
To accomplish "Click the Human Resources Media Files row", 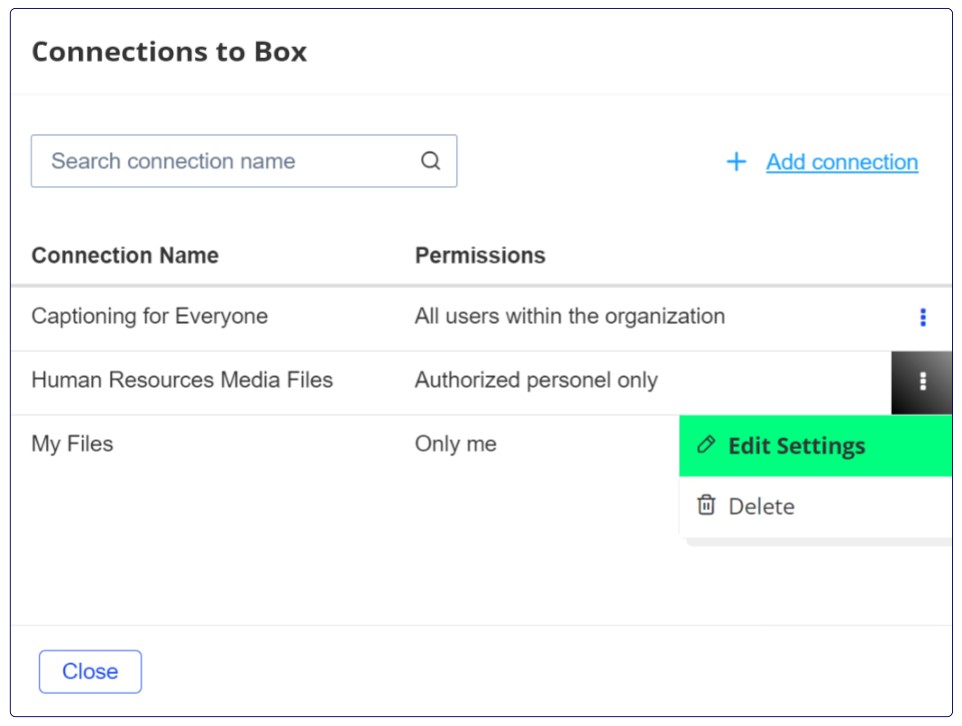I will pos(300,381).
